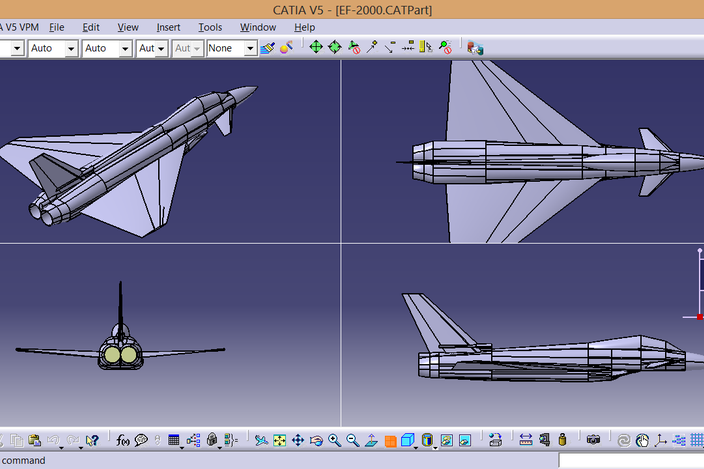
Task: Click the command input field at the bottom
Action: click(x=631, y=461)
